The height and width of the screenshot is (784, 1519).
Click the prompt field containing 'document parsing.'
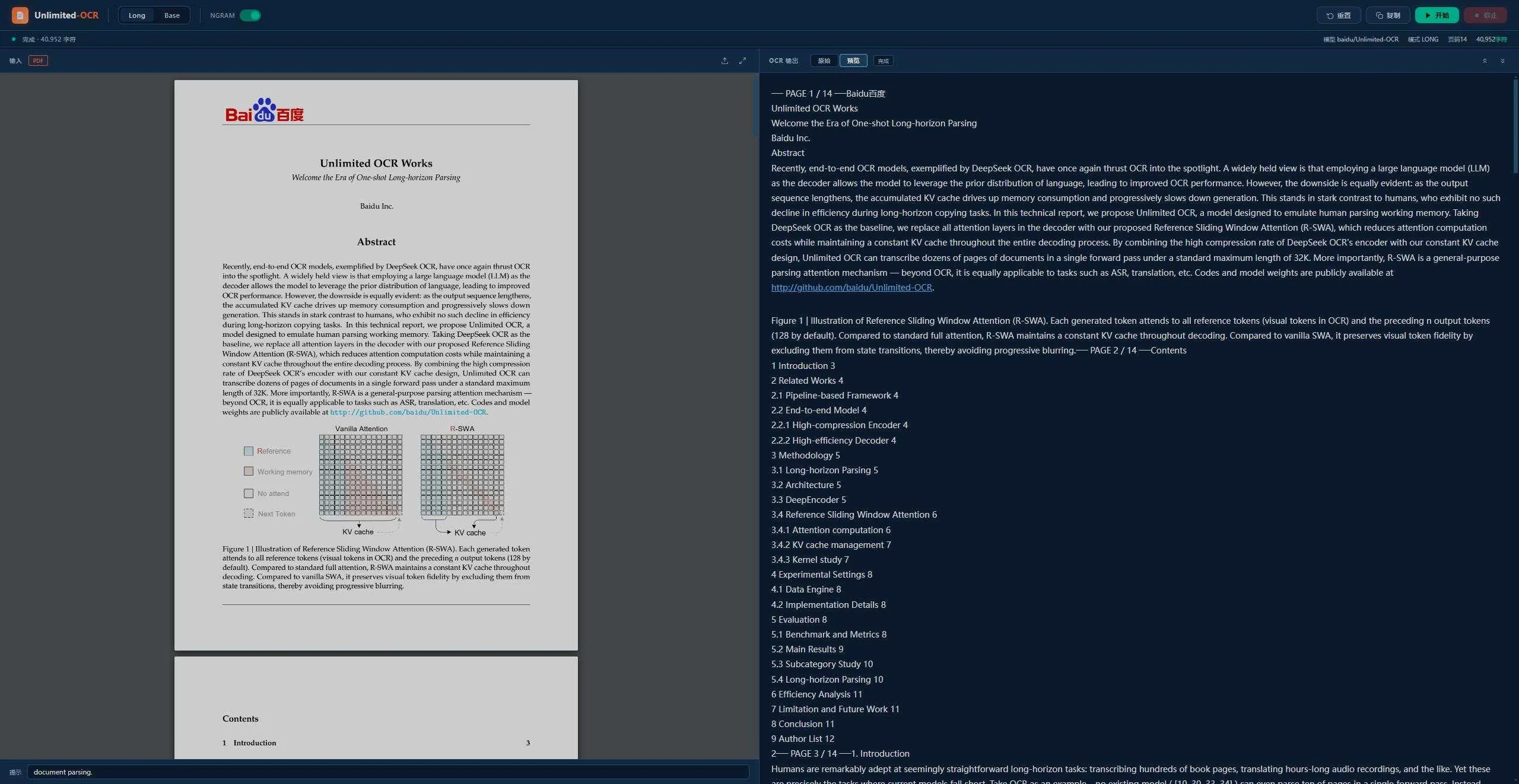tap(388, 772)
